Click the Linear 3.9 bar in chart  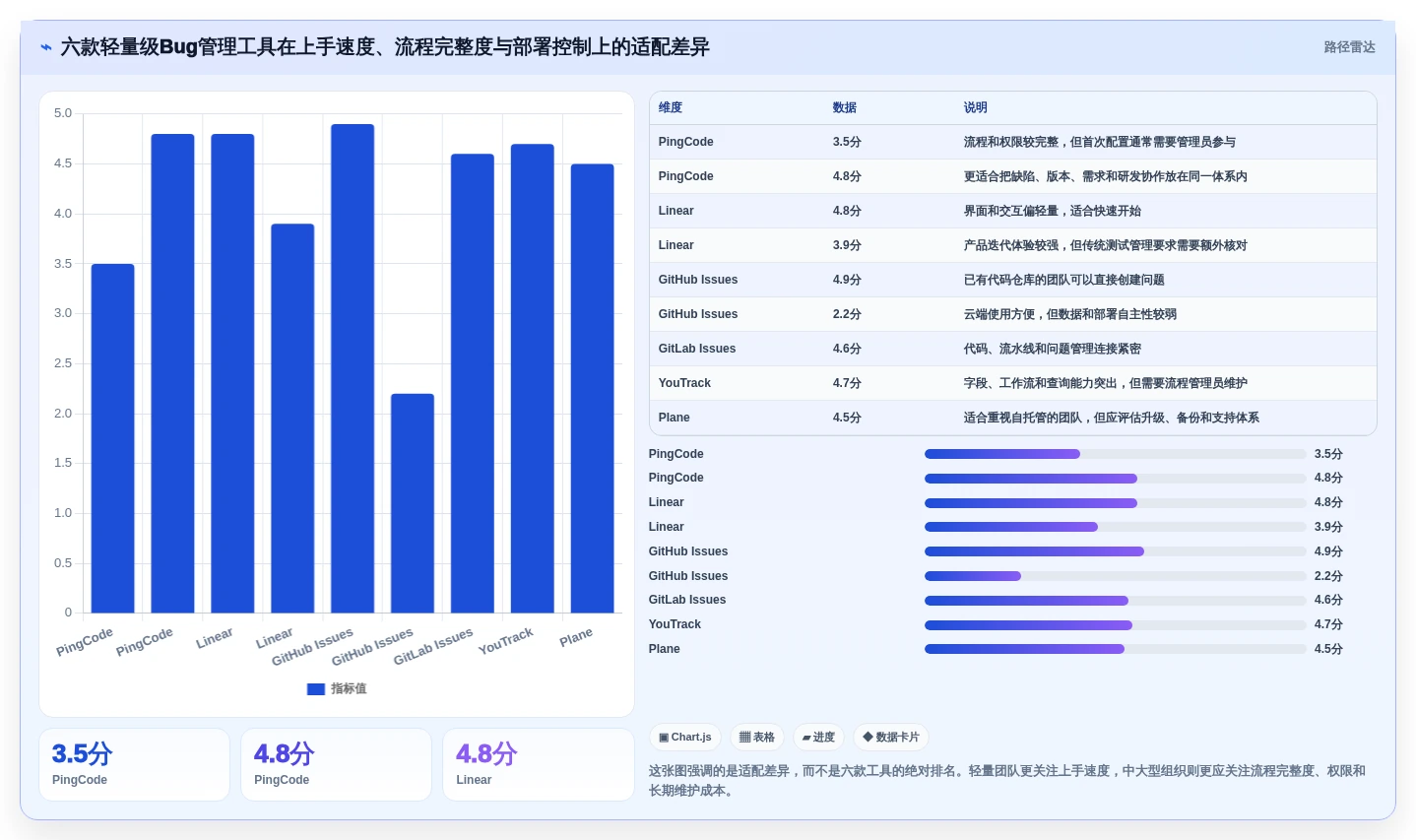pos(292,419)
